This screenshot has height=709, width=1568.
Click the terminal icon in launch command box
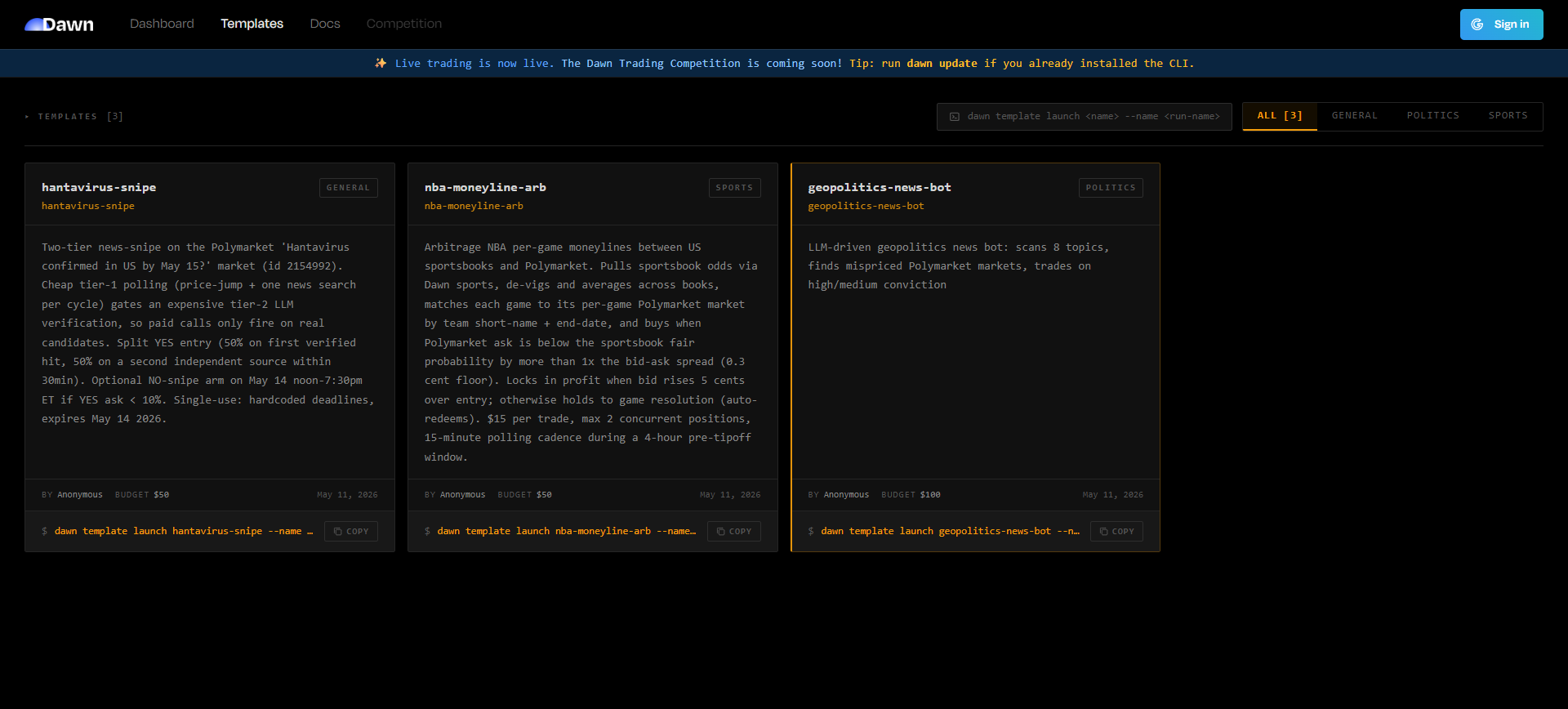955,117
